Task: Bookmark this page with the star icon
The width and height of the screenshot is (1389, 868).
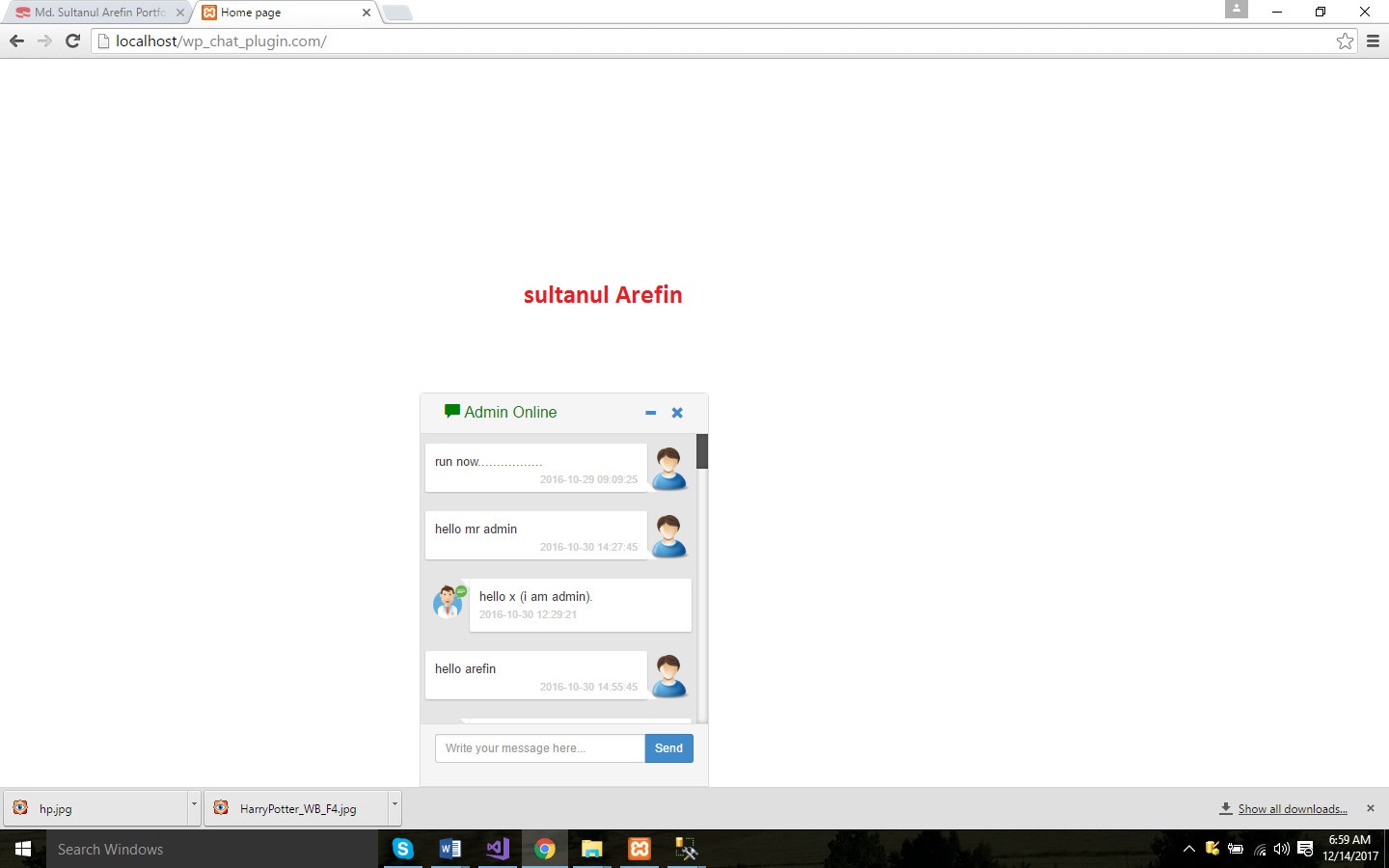Action: (x=1345, y=41)
